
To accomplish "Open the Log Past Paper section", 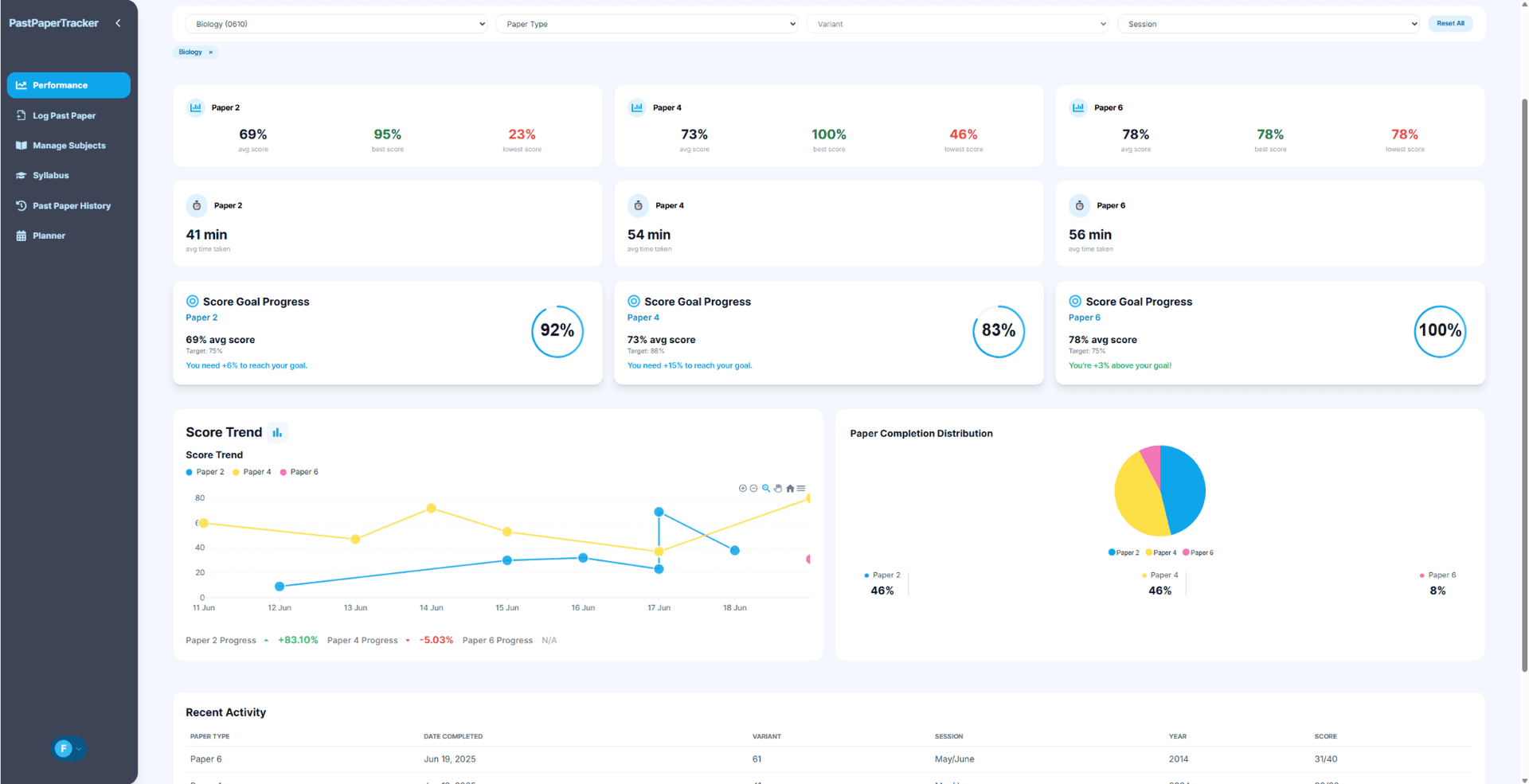I will [64, 115].
